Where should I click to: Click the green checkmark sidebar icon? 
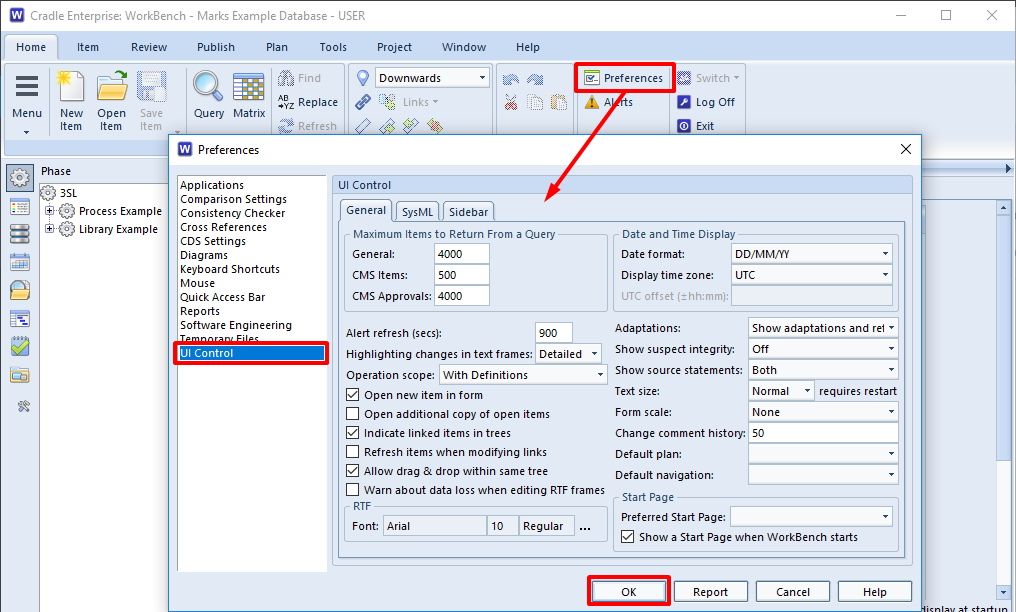(20, 346)
